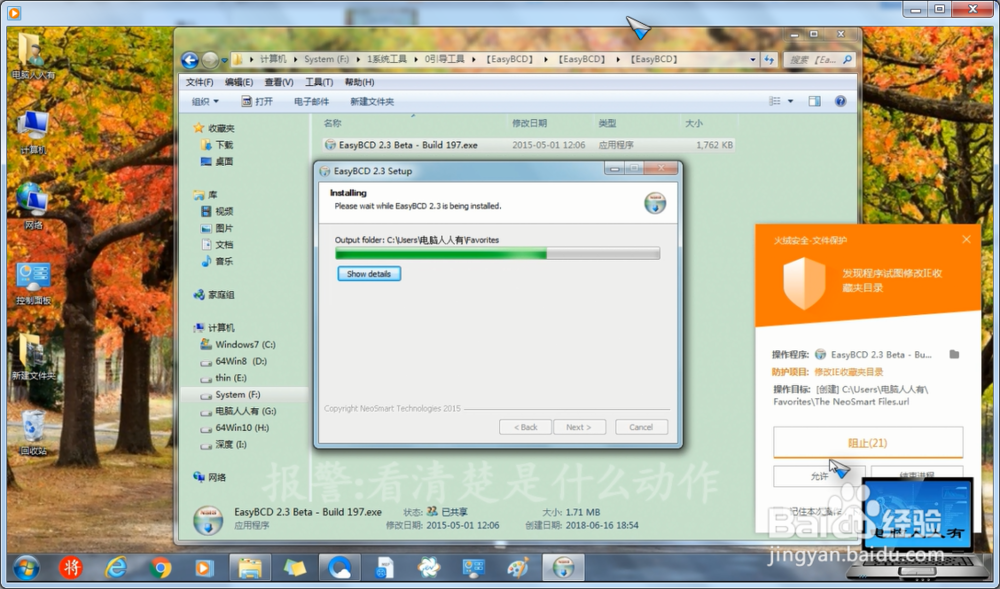
Task: Open the recent pages dropdown beside Forward
Action: pyautogui.click(x=224, y=61)
